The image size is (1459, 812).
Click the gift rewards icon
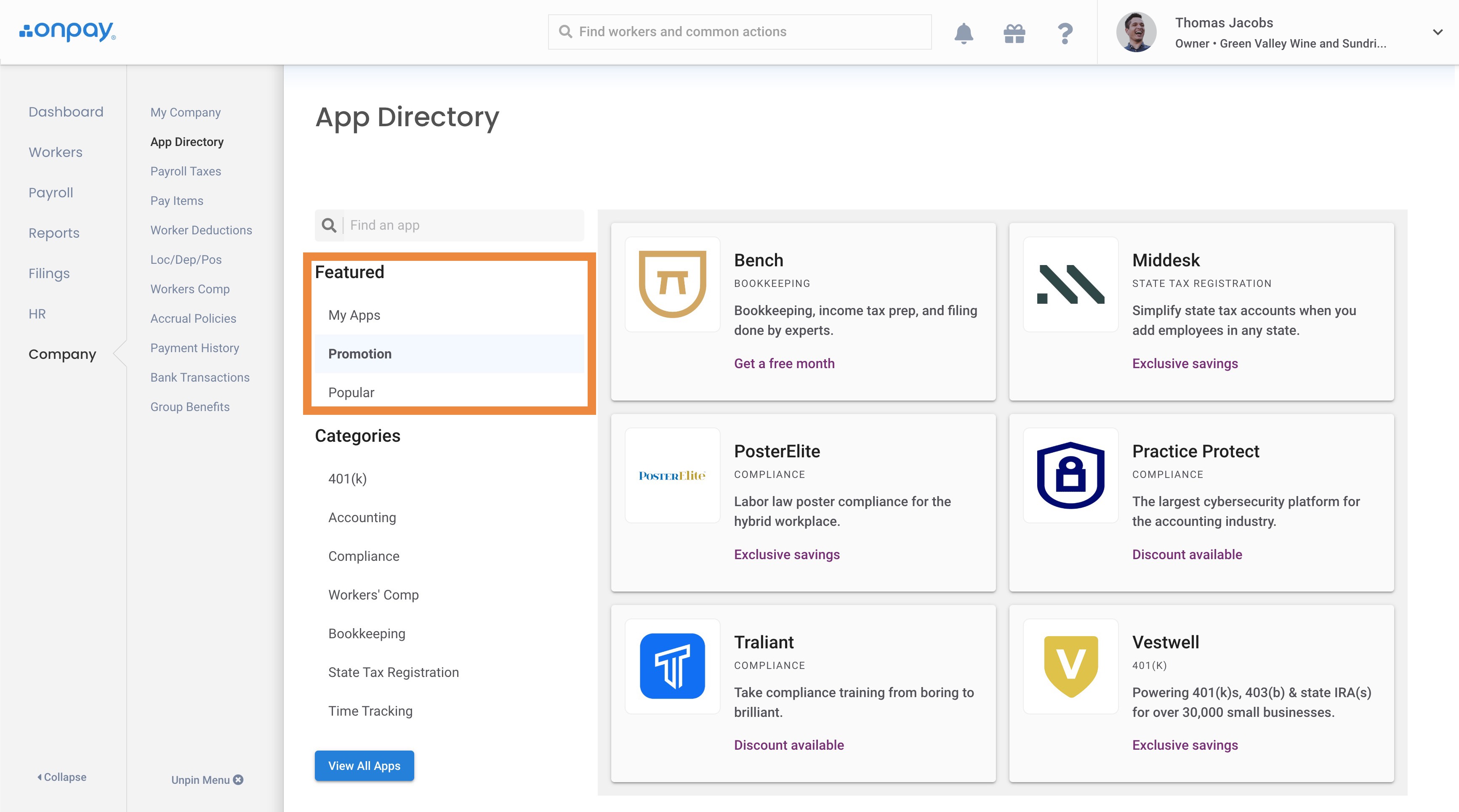click(x=1014, y=33)
